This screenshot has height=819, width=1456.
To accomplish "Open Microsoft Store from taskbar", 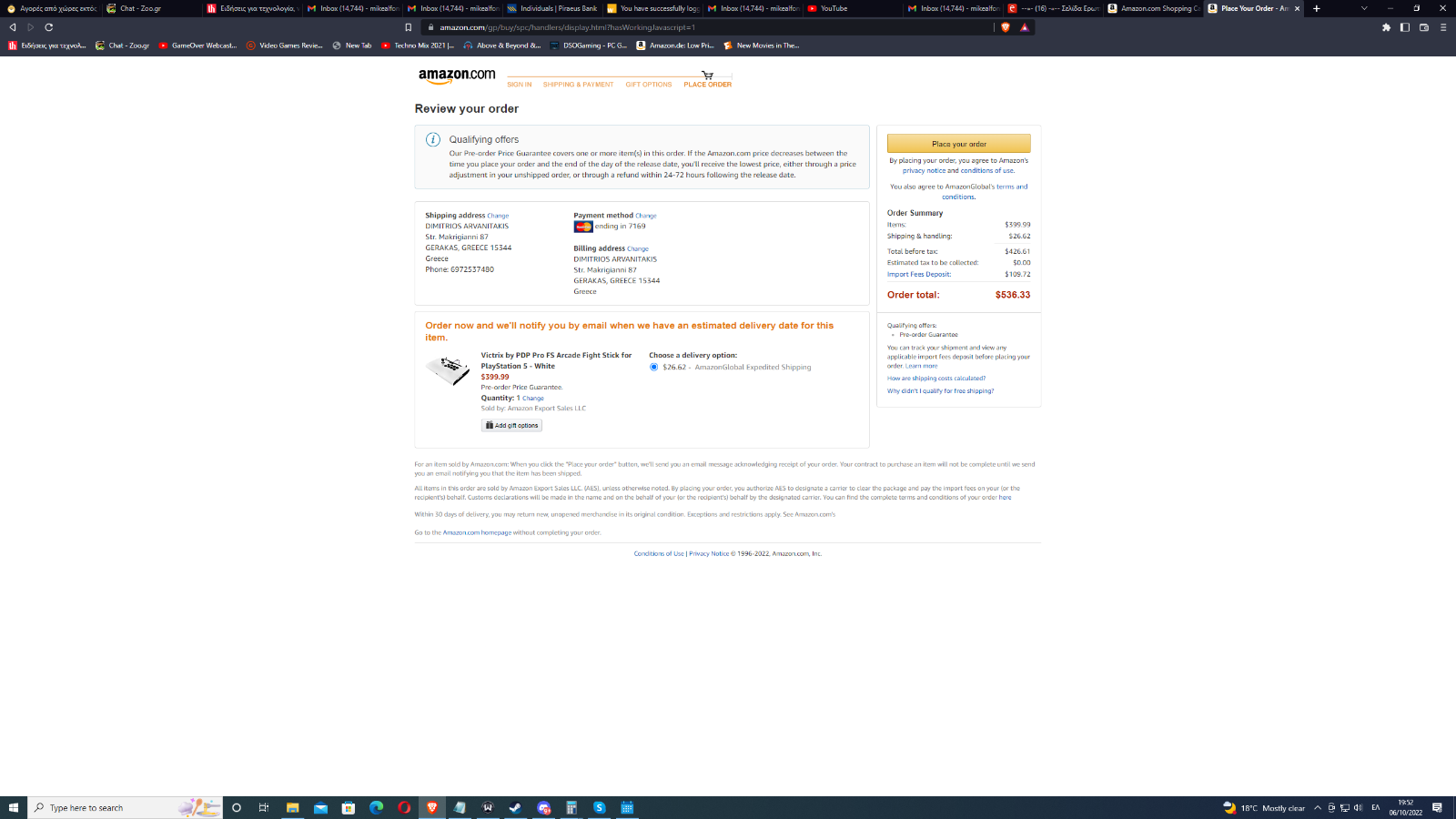I will 348,807.
